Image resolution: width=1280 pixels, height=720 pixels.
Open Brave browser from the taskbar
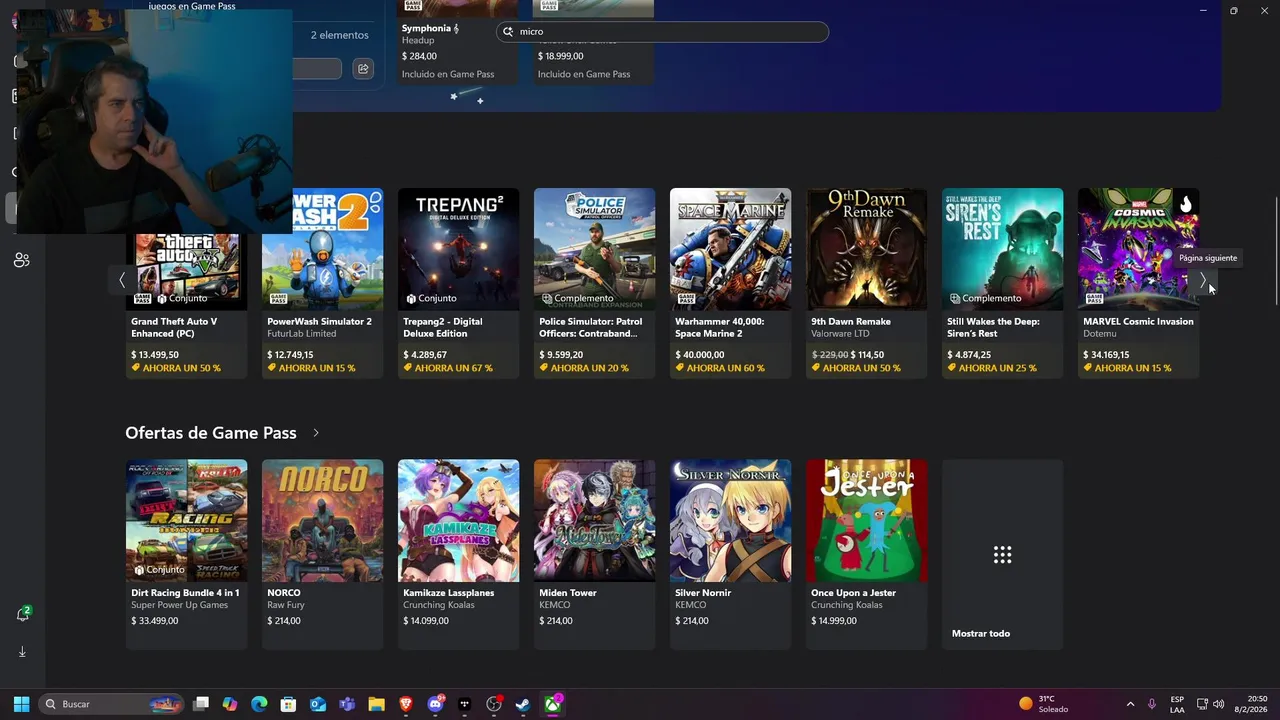click(x=406, y=704)
